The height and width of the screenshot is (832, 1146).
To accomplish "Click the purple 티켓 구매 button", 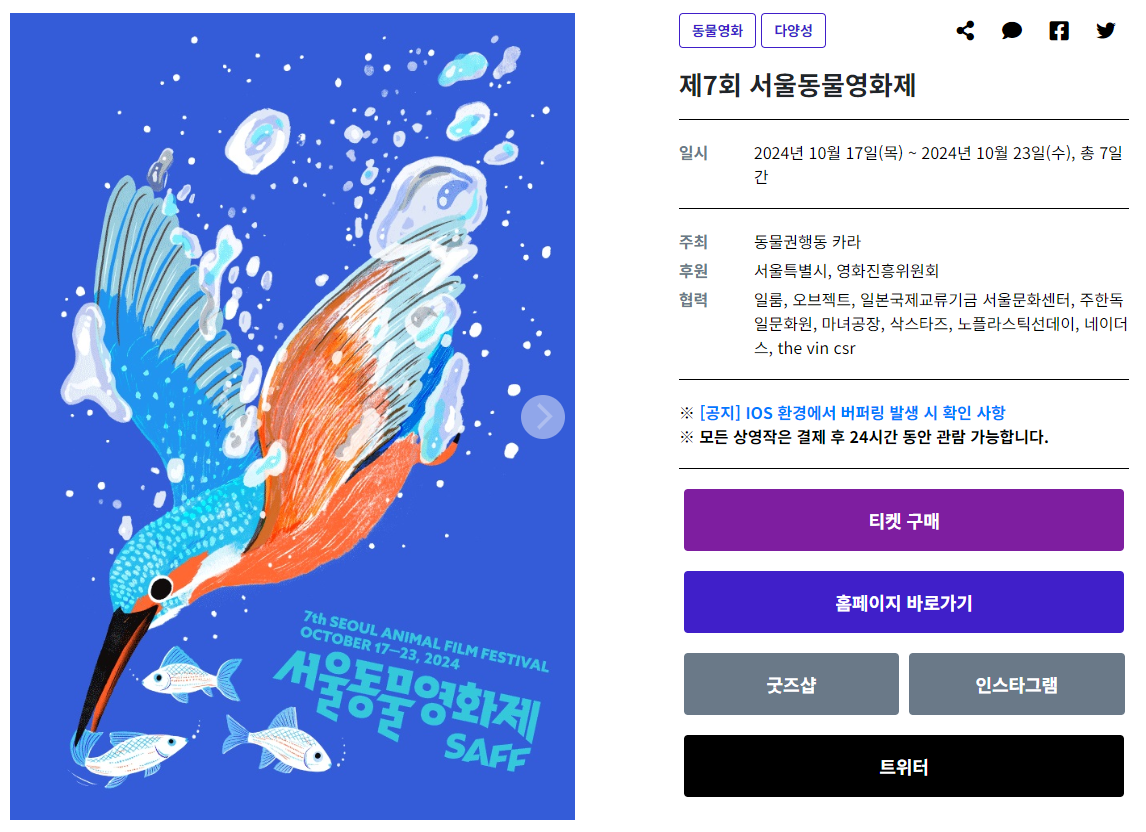I will 903,520.
